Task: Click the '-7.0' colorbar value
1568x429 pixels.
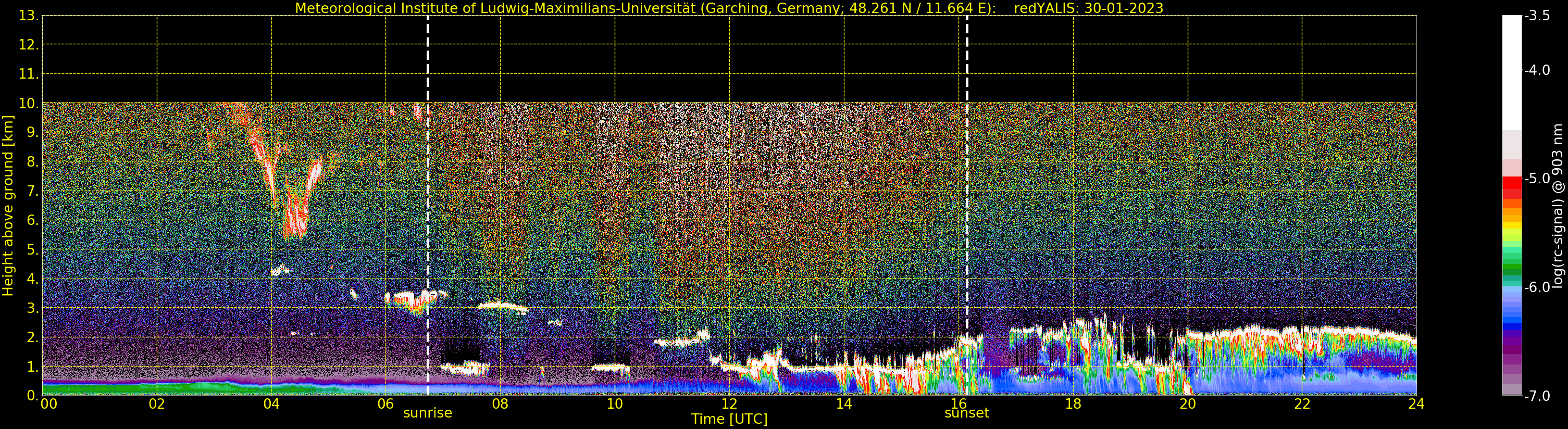Action: (1537, 396)
